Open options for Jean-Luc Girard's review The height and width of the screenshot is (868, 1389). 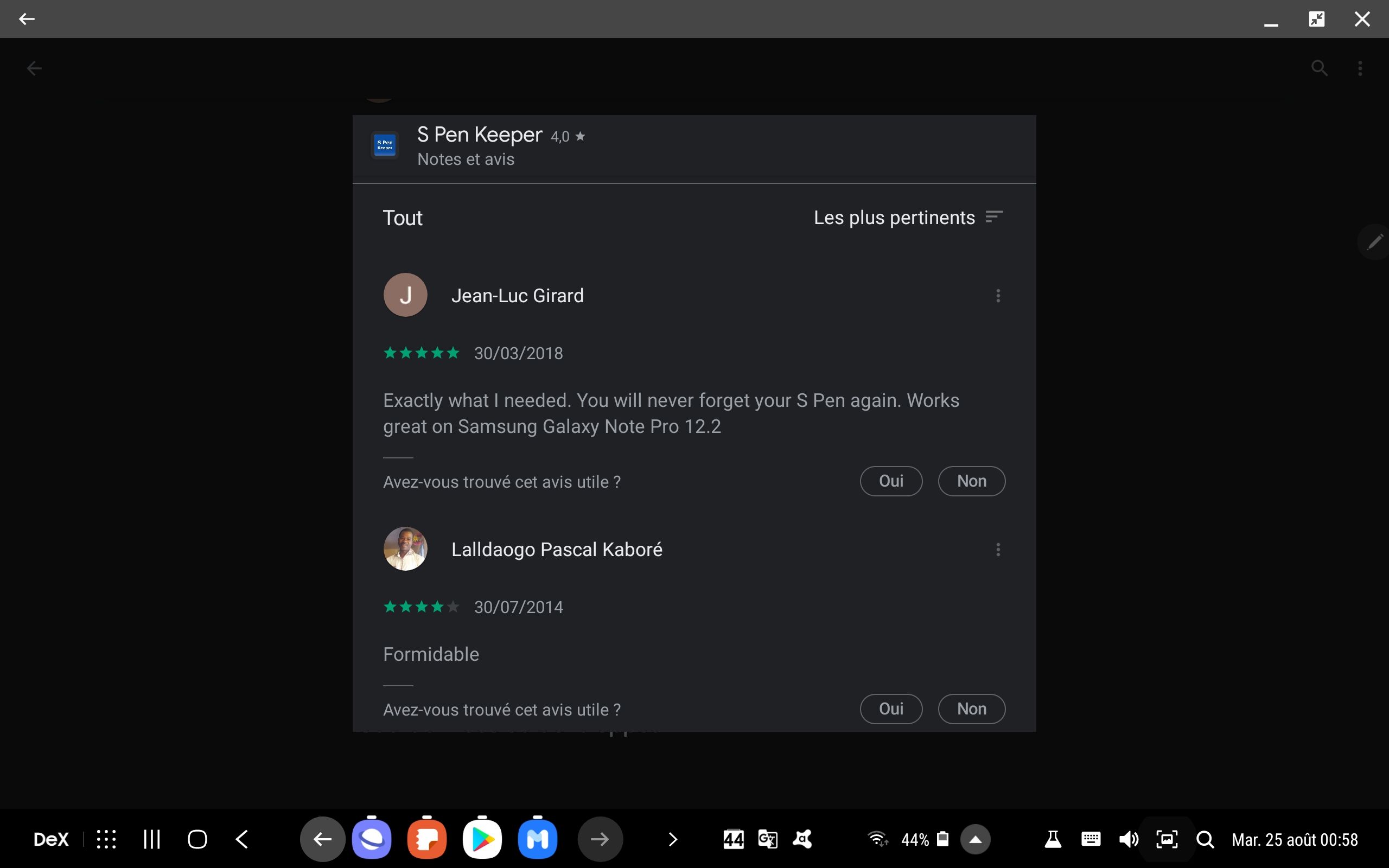[998, 296]
